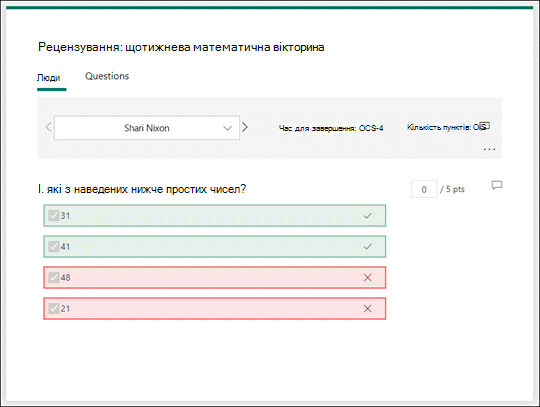
Task: Add comment to question 1 via speech bubble
Action: tap(497, 185)
